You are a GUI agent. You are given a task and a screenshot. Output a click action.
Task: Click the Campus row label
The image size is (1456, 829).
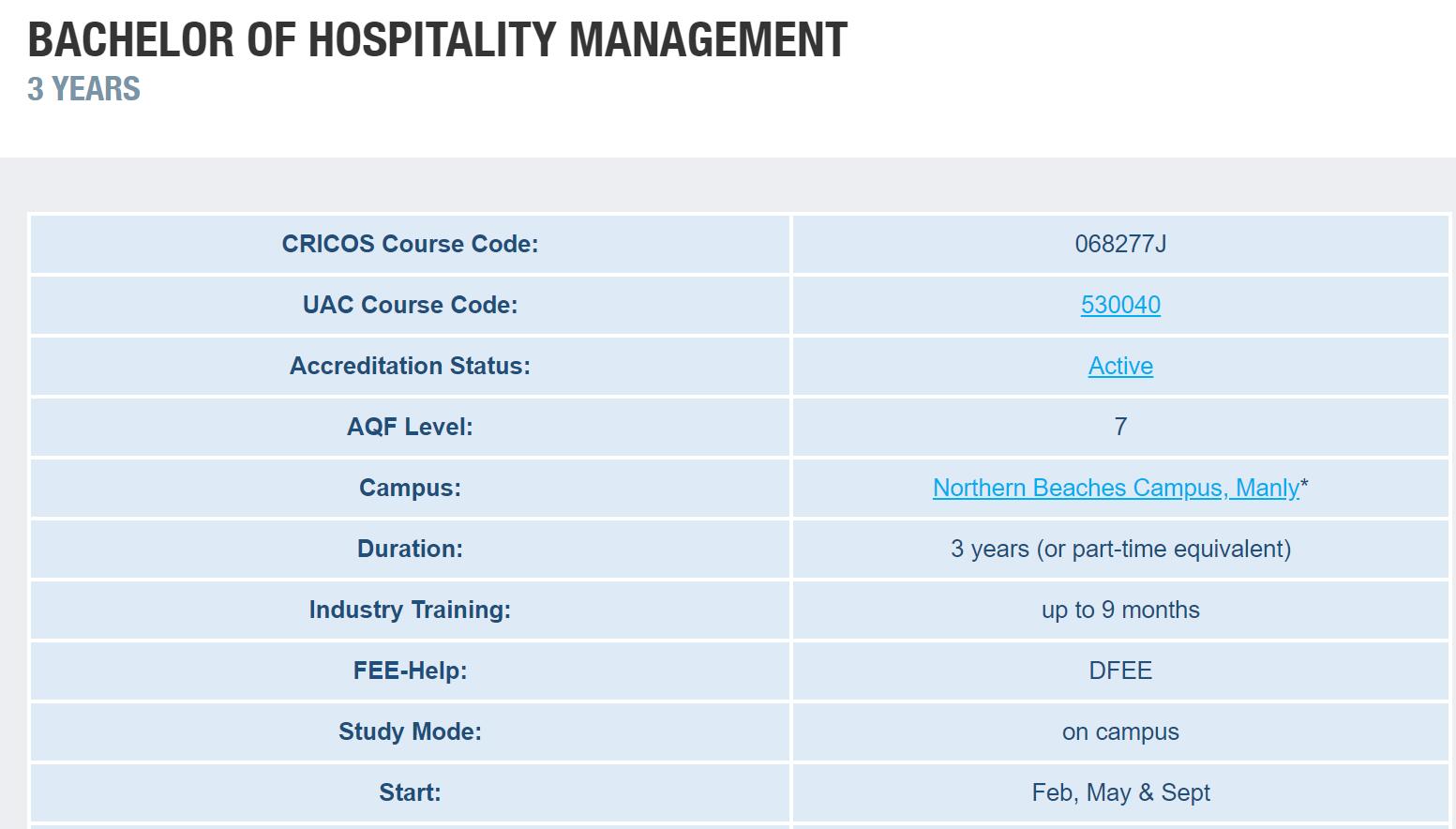click(x=410, y=488)
